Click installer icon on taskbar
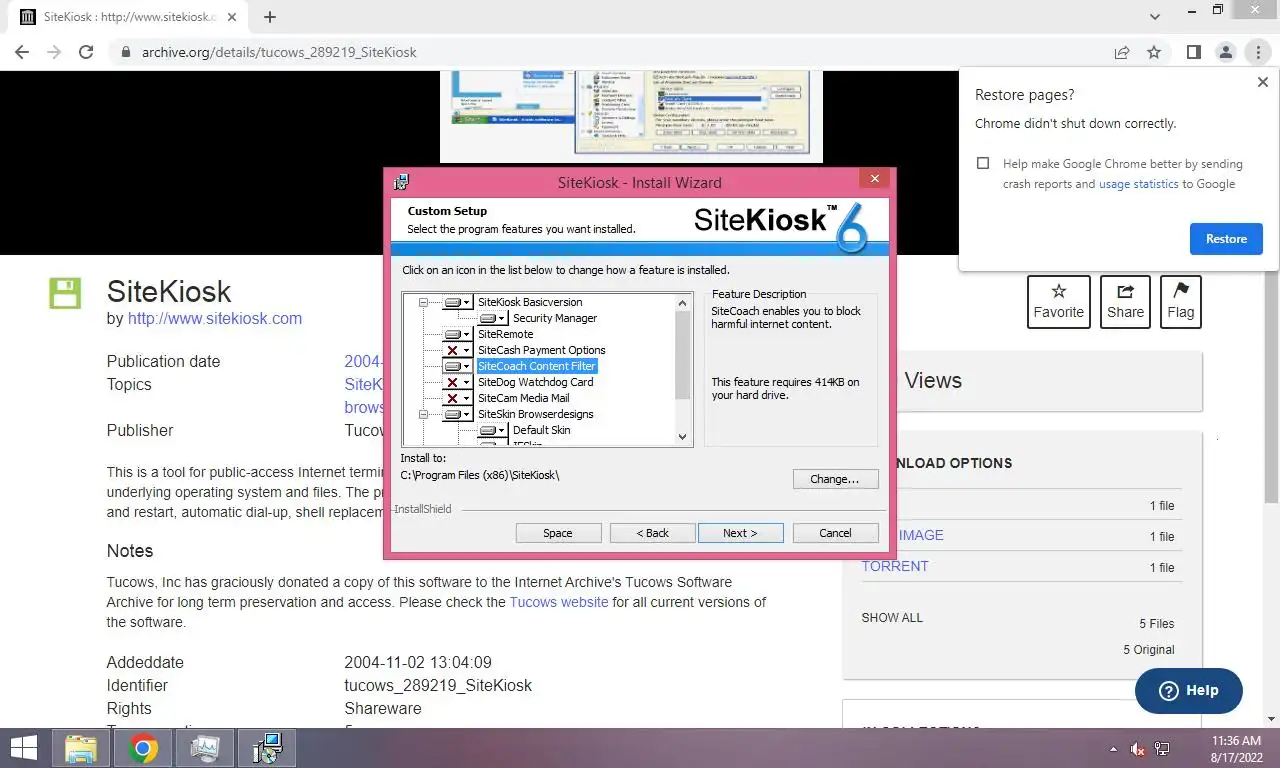The width and height of the screenshot is (1280, 768). [x=267, y=748]
